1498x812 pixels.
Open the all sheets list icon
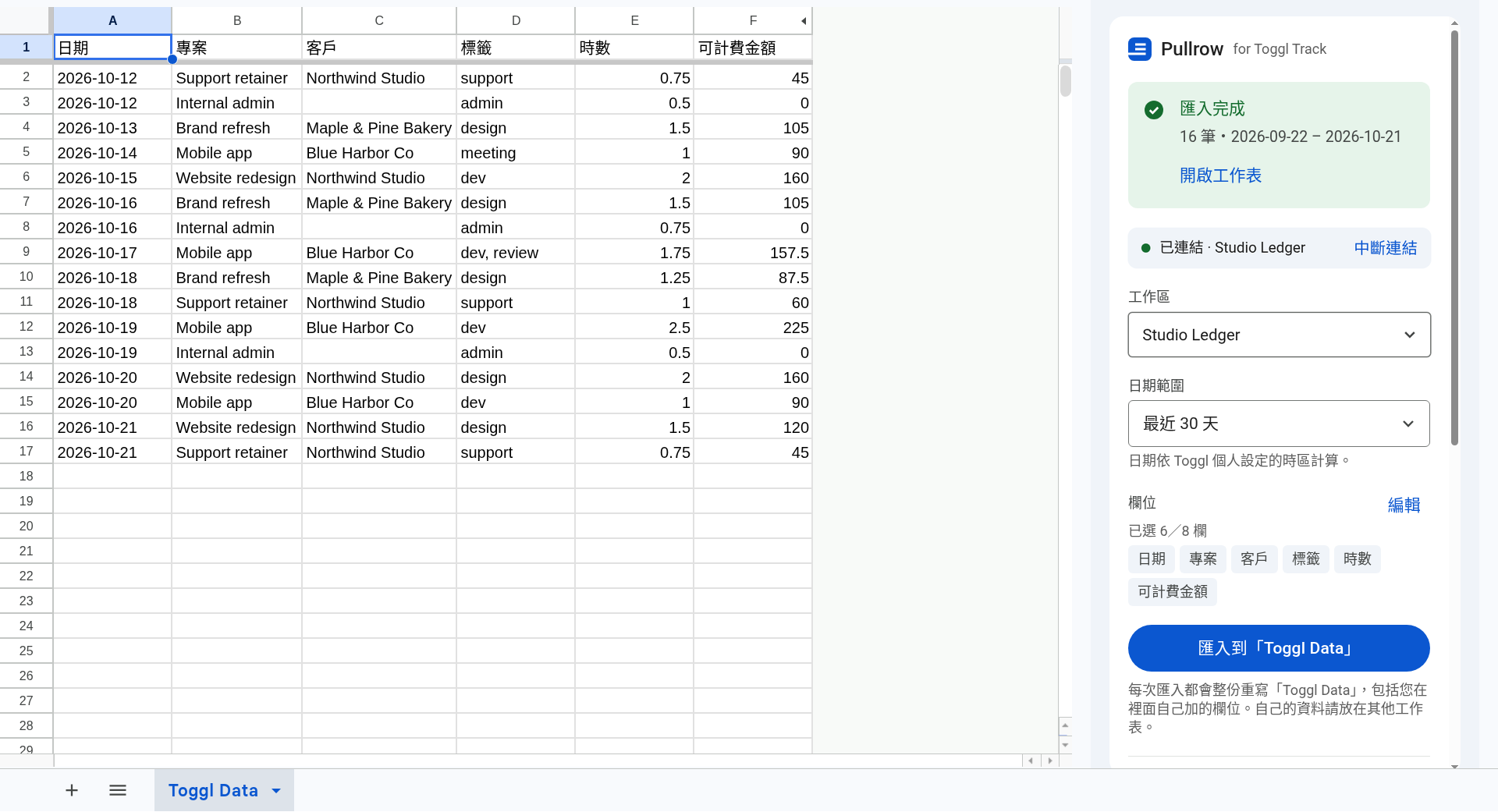coord(118,790)
